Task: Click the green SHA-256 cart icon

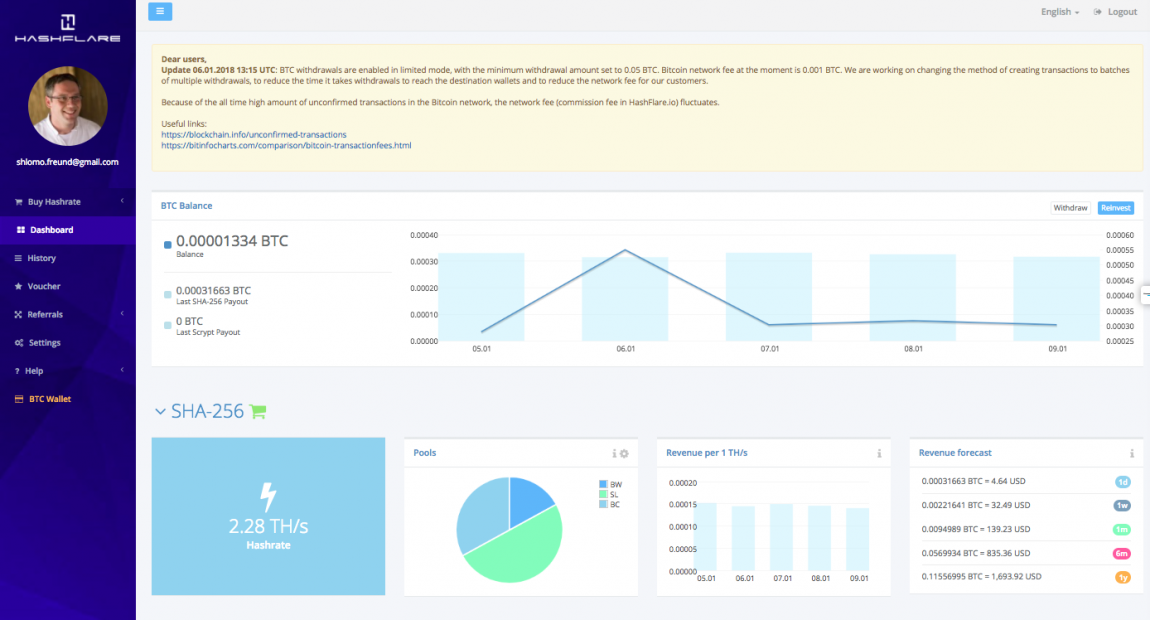Action: click(x=258, y=412)
